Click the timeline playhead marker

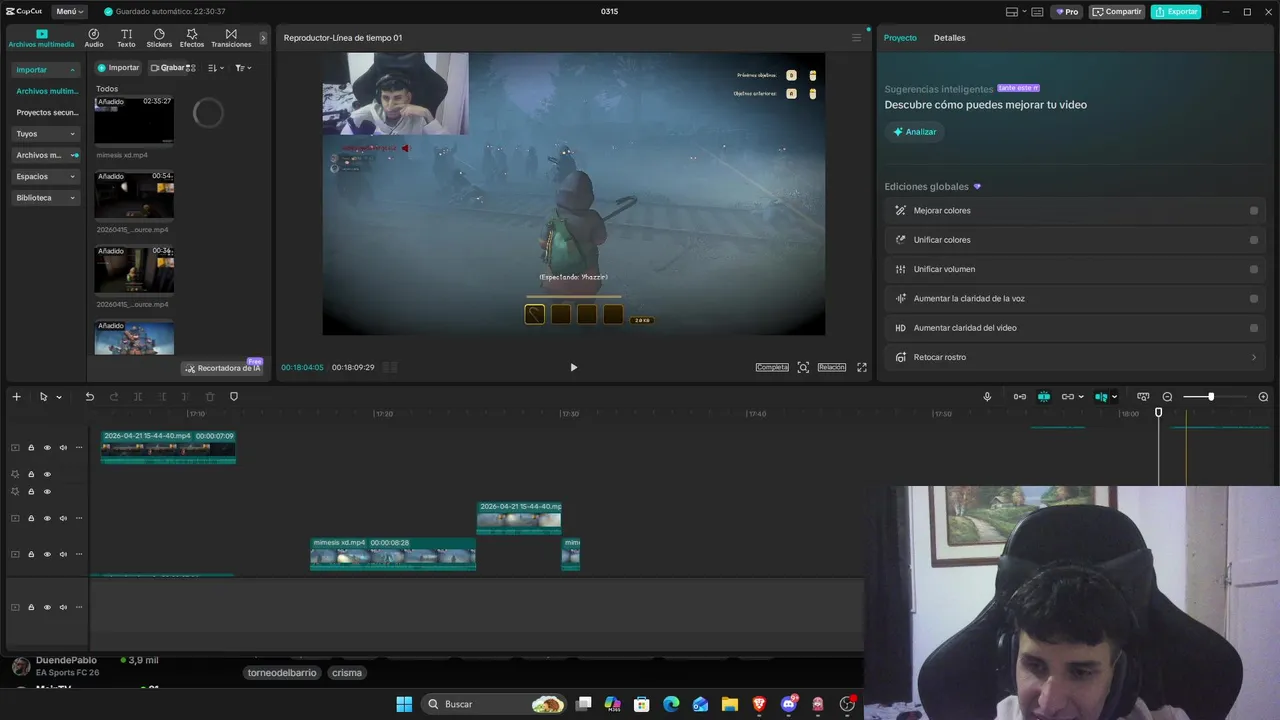(x=1158, y=412)
